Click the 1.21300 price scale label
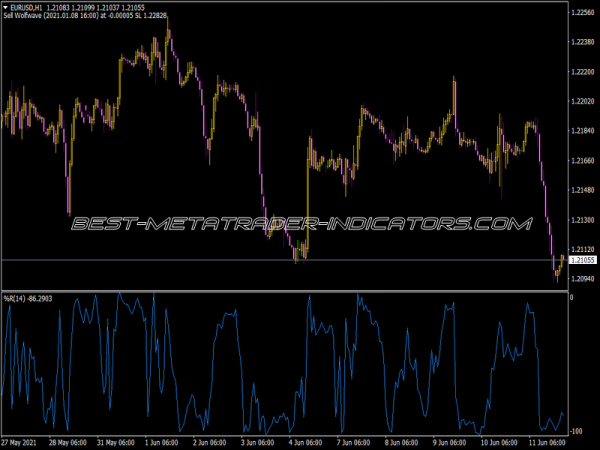This screenshot has height=450, width=600. click(x=582, y=219)
